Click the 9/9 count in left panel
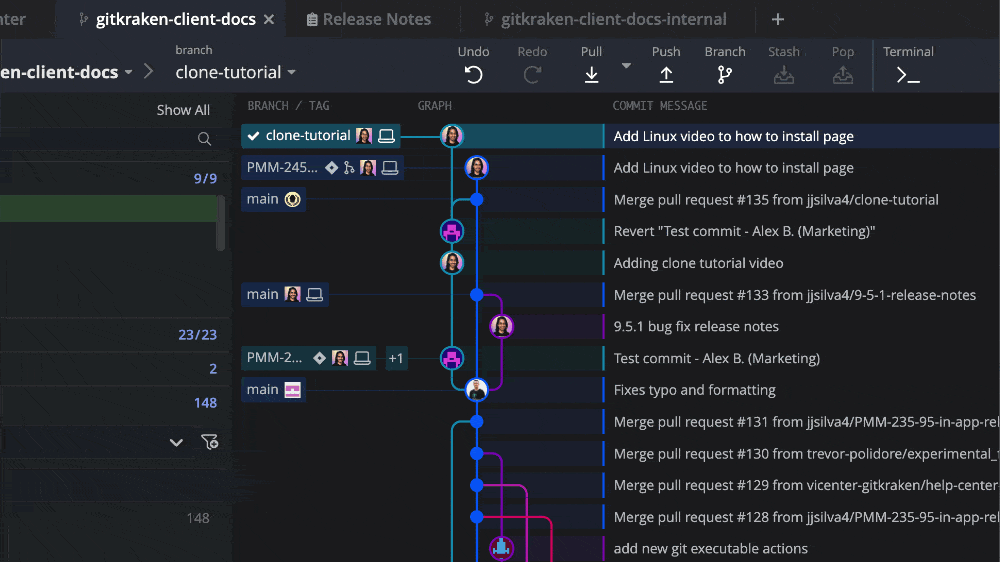This screenshot has height=562, width=1000. point(205,179)
